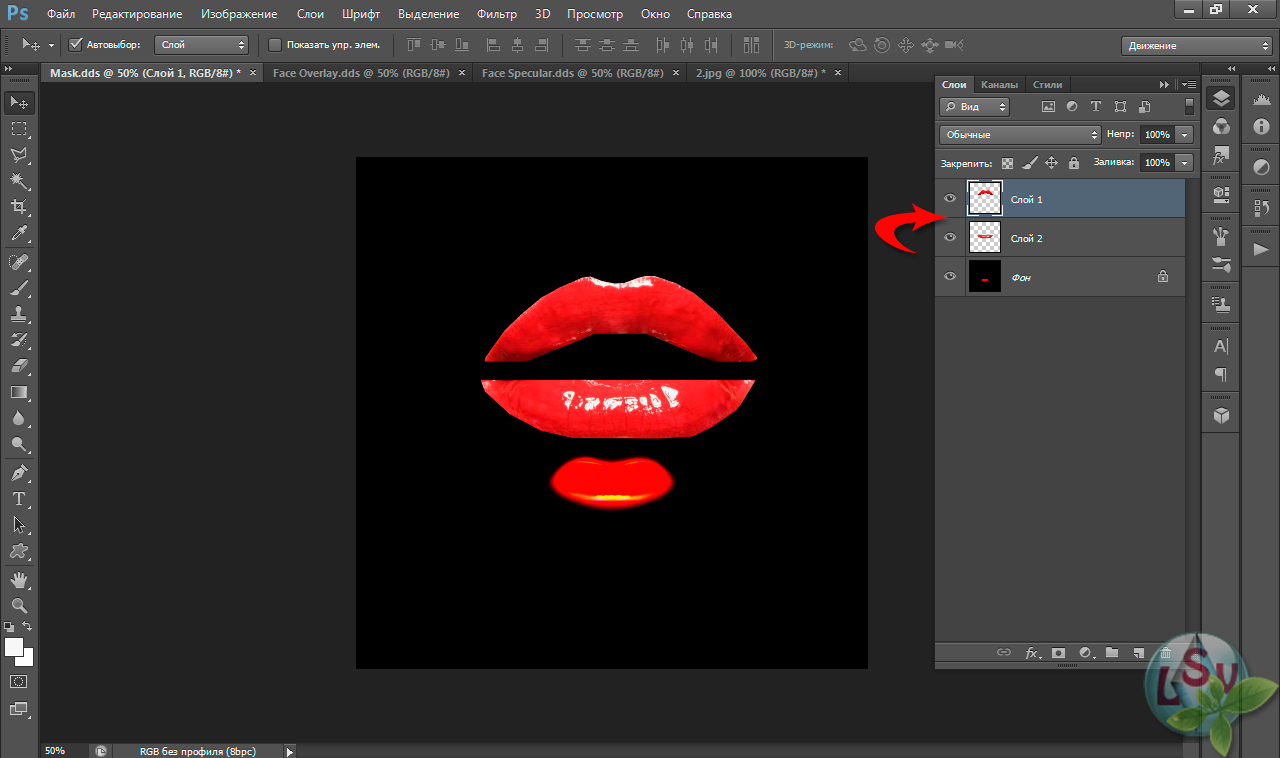Select the Pen tool
Viewport: 1280px width, 758px height.
click(x=19, y=472)
